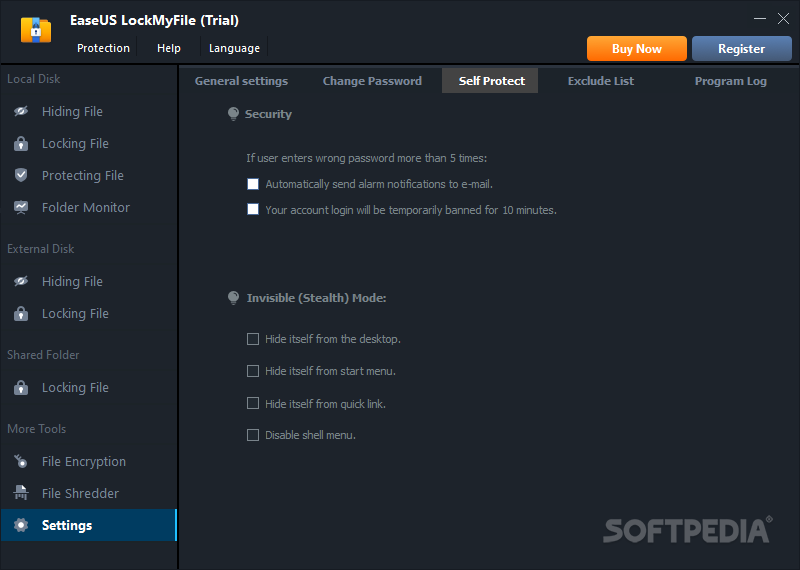Click the 'EaseUS LockMyFile (Trial)' title text
This screenshot has width=800, height=570.
pyautogui.click(x=155, y=20)
